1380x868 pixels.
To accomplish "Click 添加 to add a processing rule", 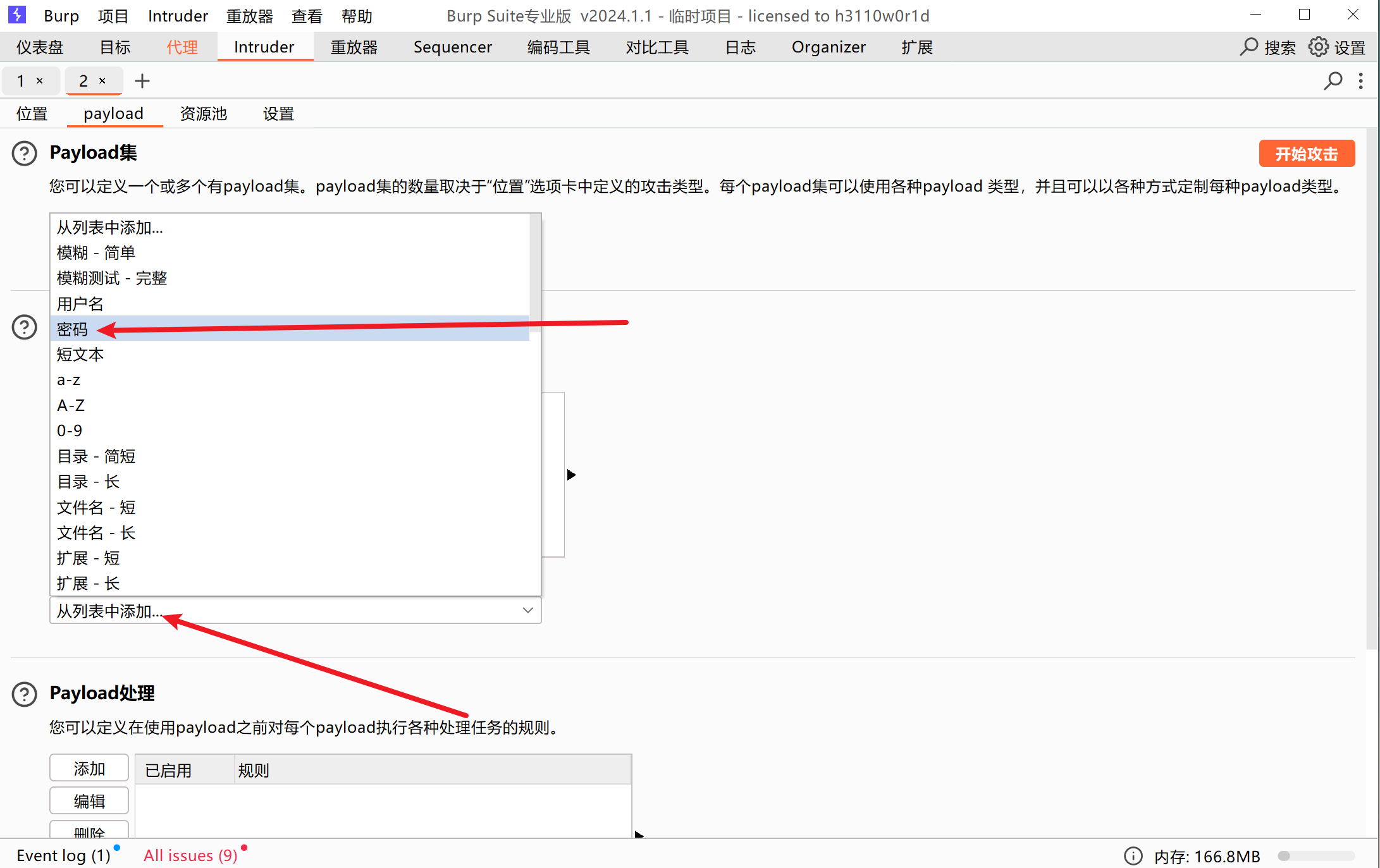I will pyautogui.click(x=89, y=768).
